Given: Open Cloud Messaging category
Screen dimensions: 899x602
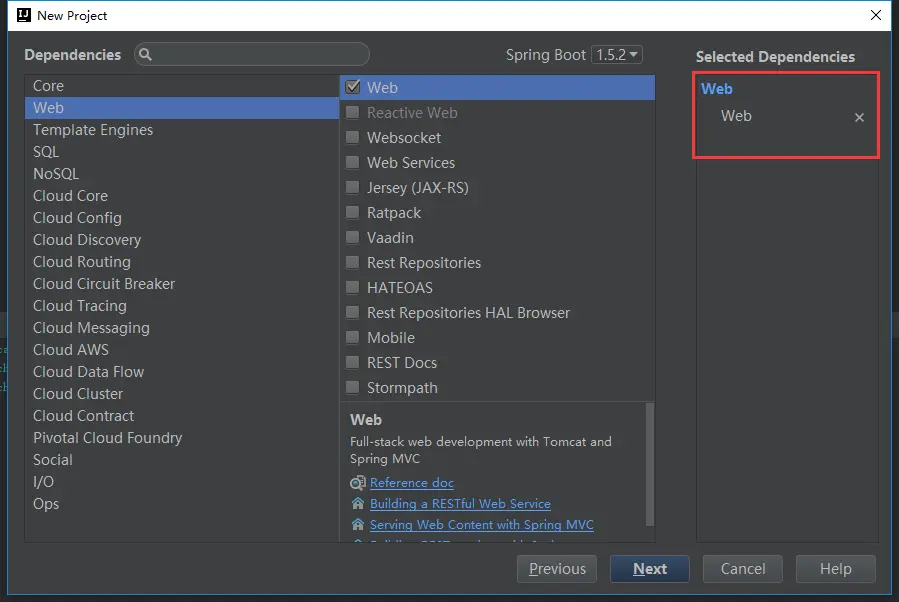Looking at the screenshot, I should 182,327.
